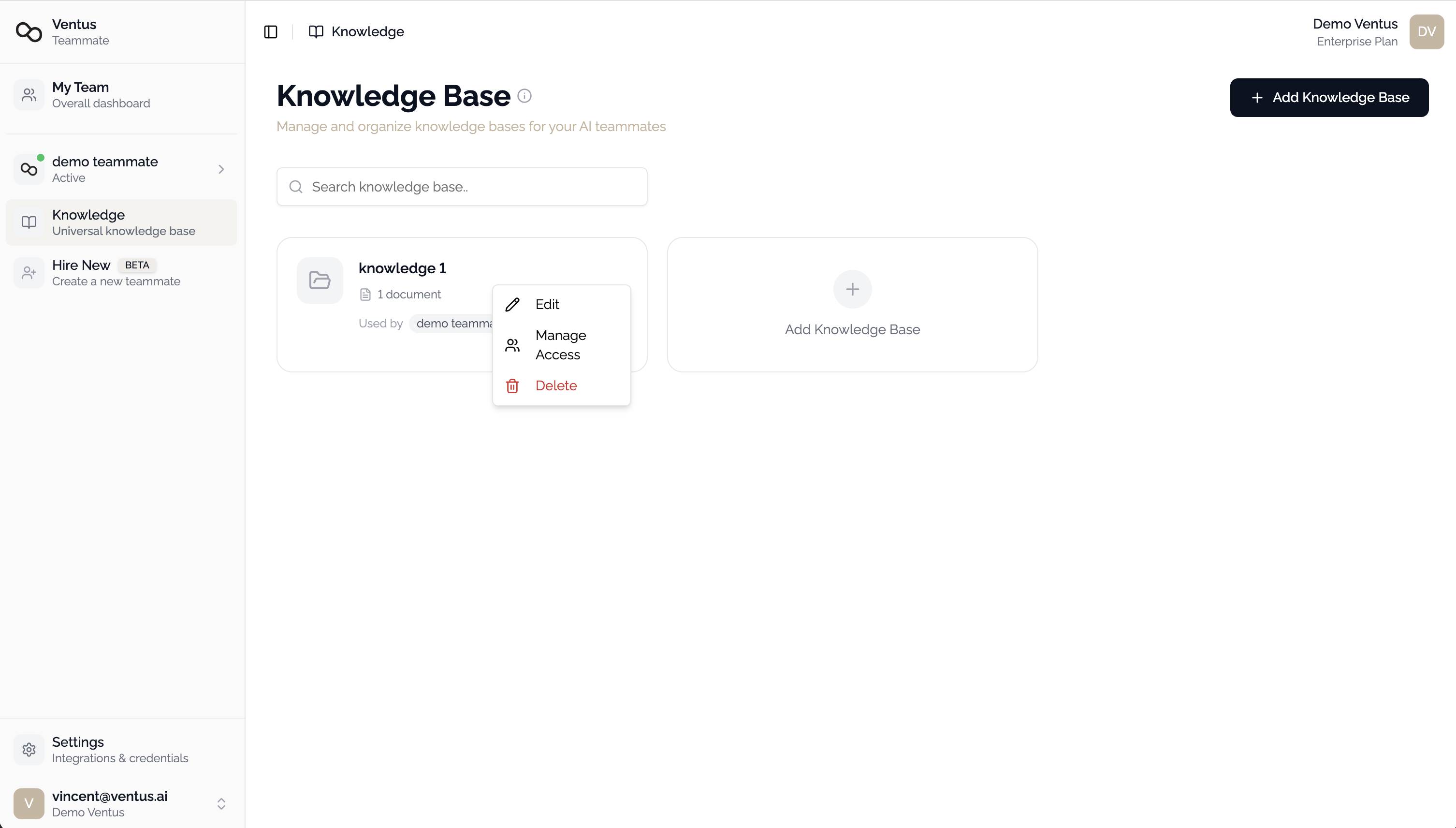
Task: Expand the demo teammate chevron
Action: [x=221, y=169]
